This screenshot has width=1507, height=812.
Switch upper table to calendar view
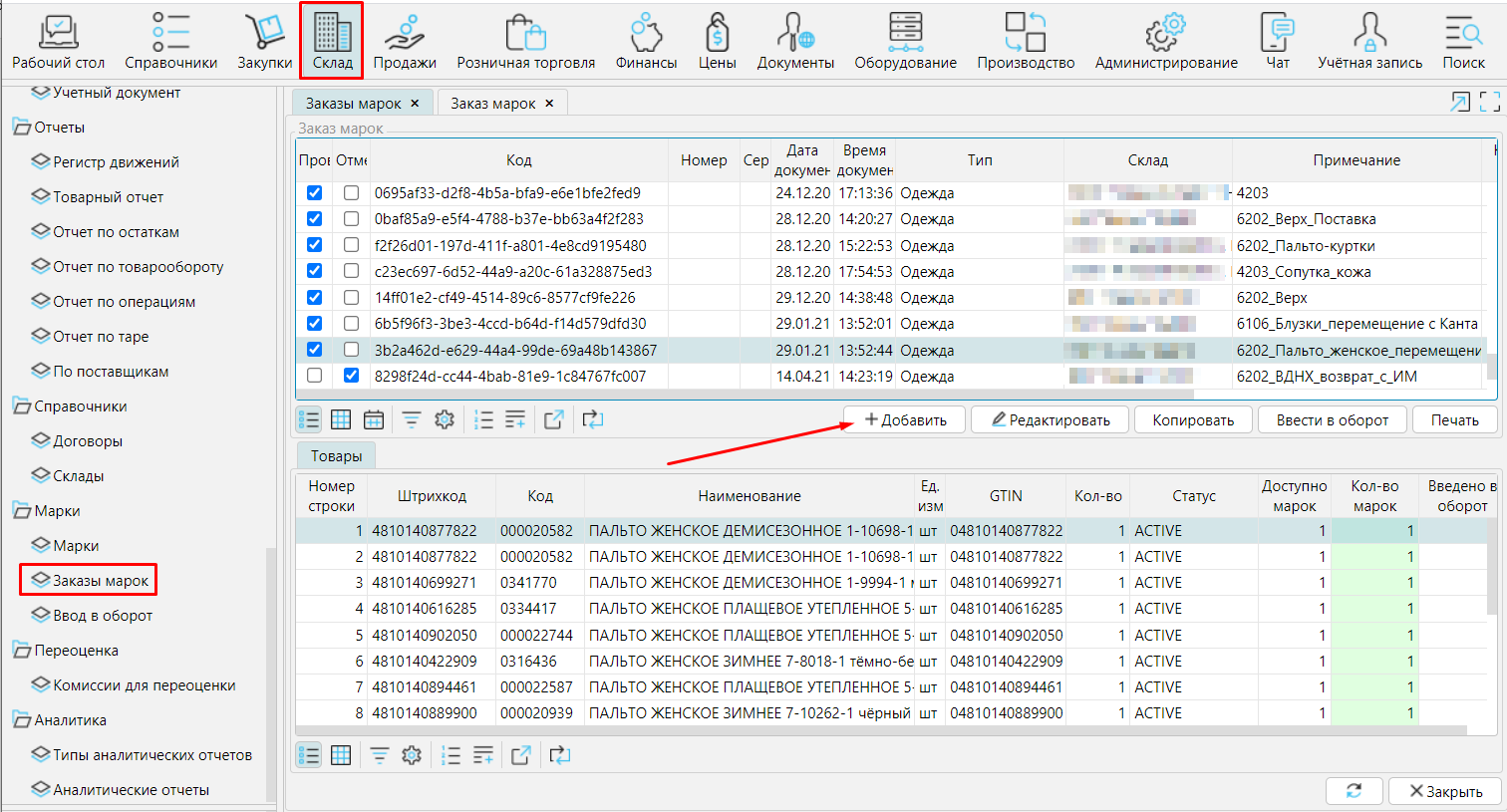(374, 420)
